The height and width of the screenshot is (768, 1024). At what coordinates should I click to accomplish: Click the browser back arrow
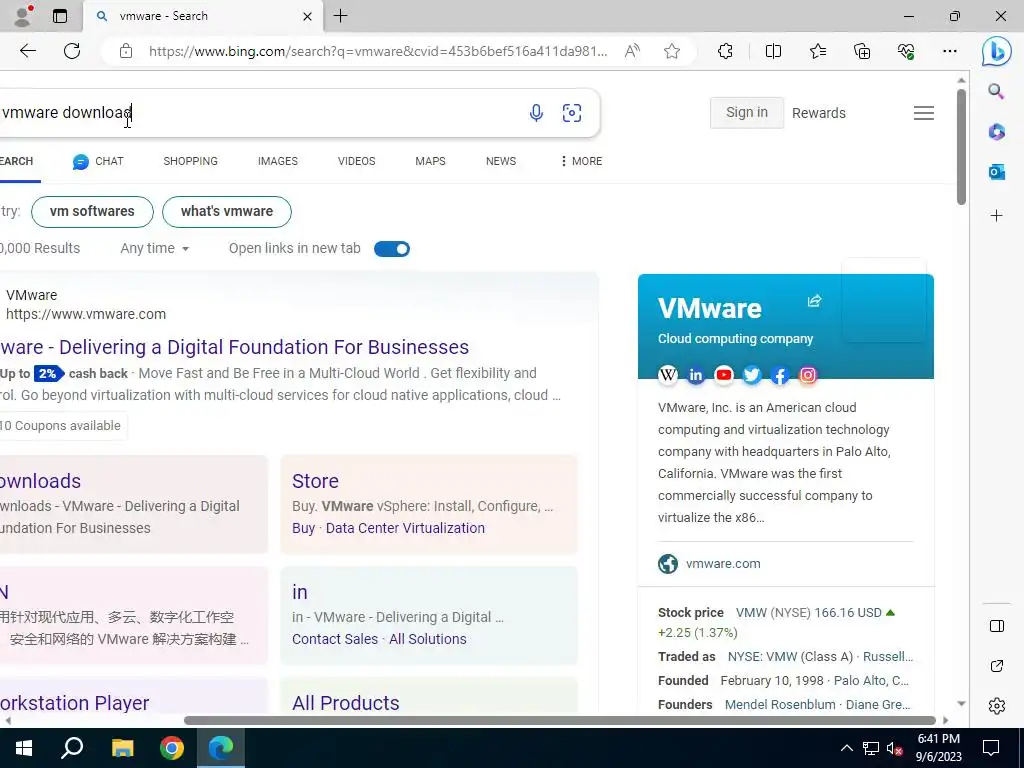pyautogui.click(x=27, y=51)
